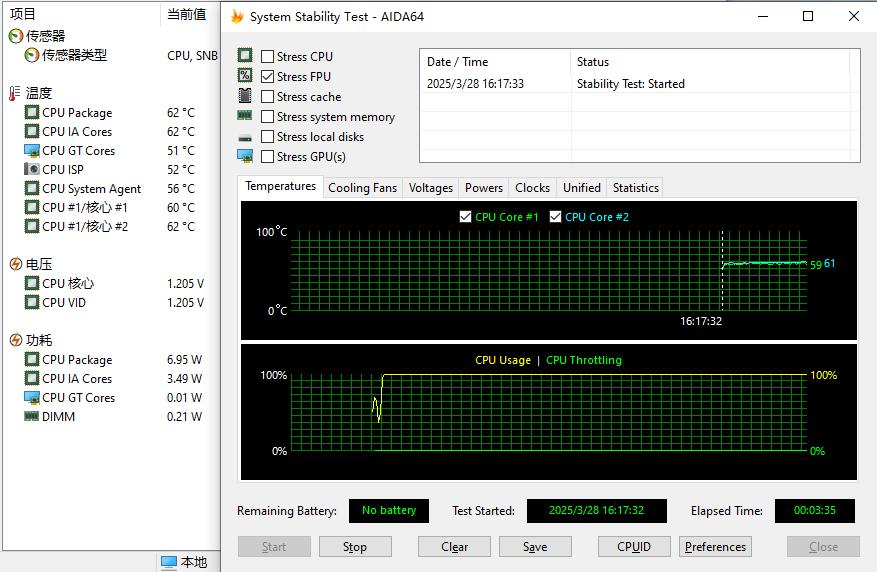This screenshot has width=877, height=572.
Task: Click the CPU #1/核心 #1 chip icon
Action: click(x=32, y=207)
